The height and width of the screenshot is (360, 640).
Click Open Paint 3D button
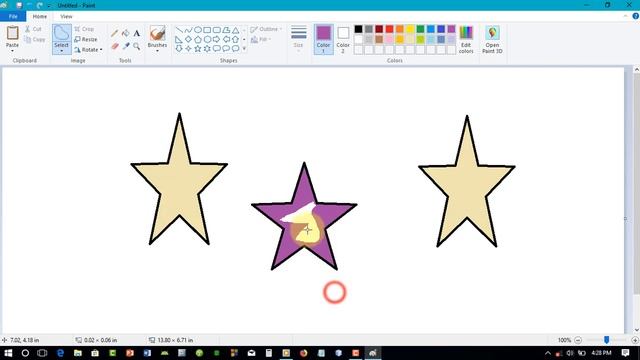pyautogui.click(x=492, y=40)
